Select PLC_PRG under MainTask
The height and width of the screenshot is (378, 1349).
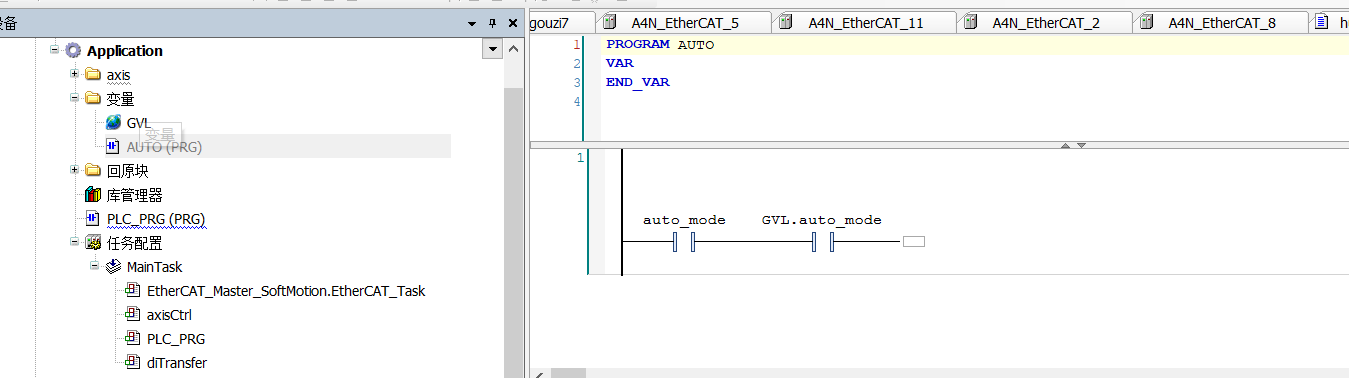click(176, 339)
